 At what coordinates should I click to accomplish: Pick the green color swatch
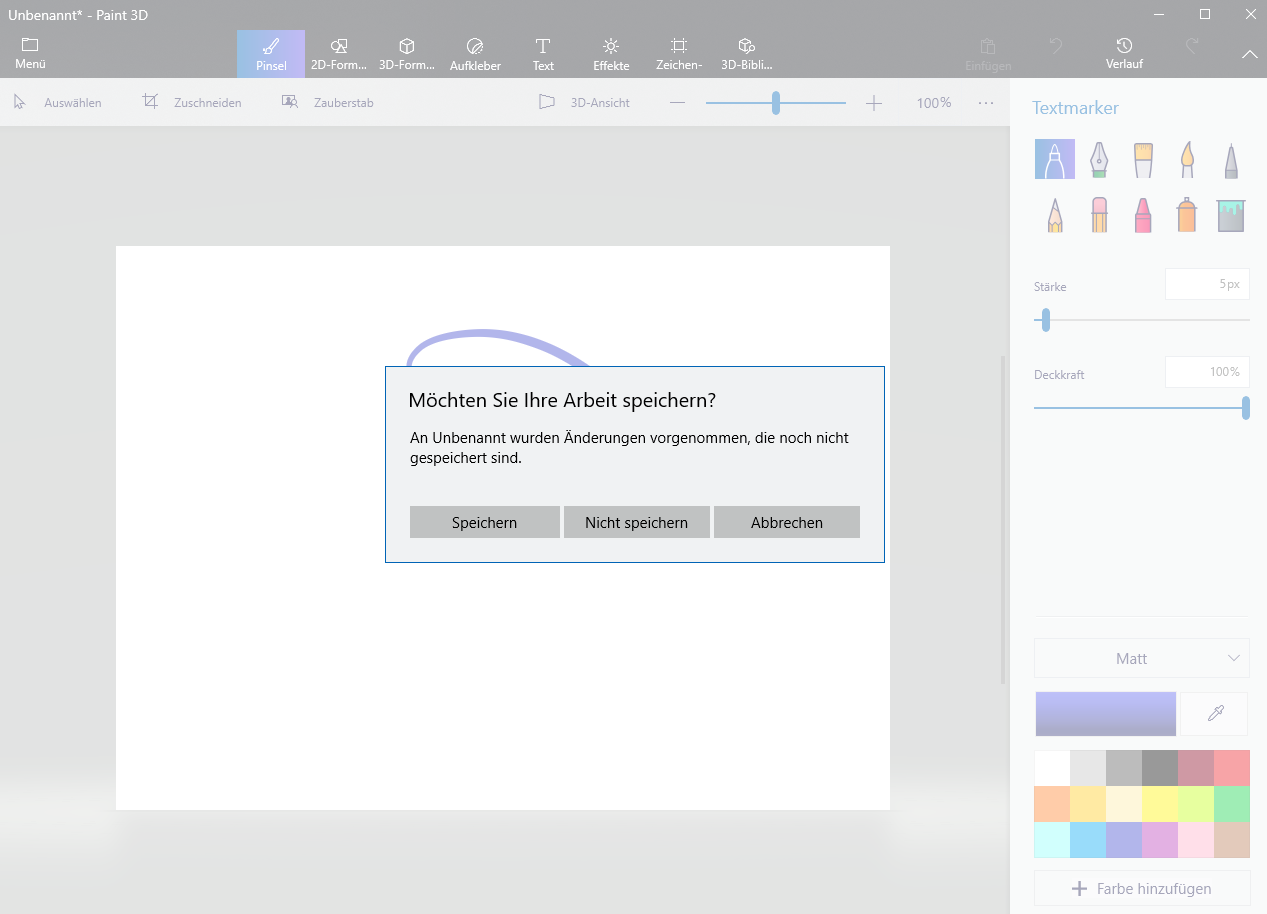[1232, 804]
